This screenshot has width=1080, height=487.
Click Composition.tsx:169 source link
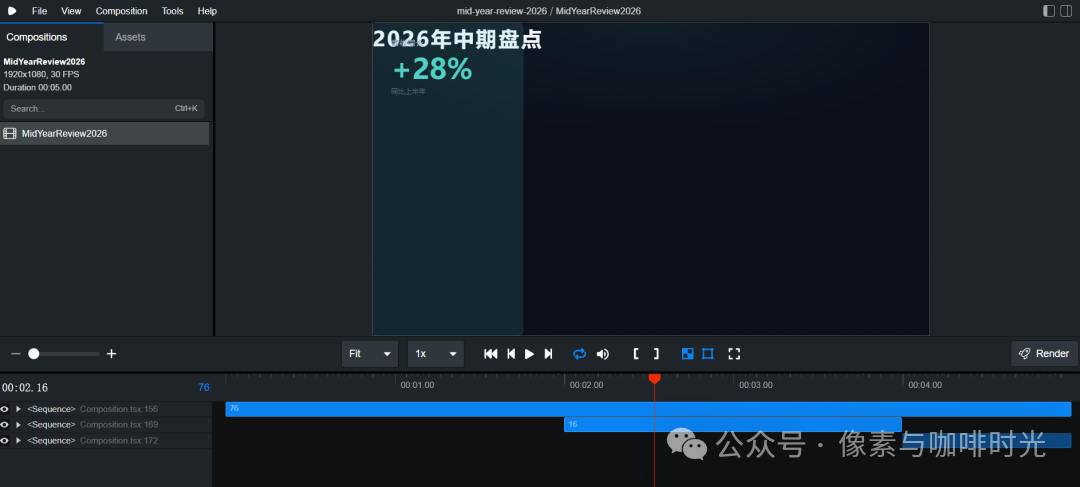(118, 425)
